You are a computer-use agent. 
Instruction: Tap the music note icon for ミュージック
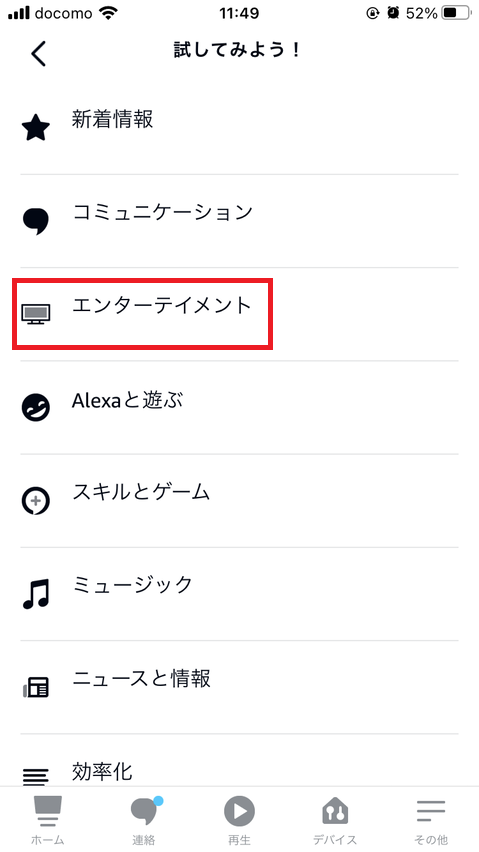pyautogui.click(x=36, y=593)
